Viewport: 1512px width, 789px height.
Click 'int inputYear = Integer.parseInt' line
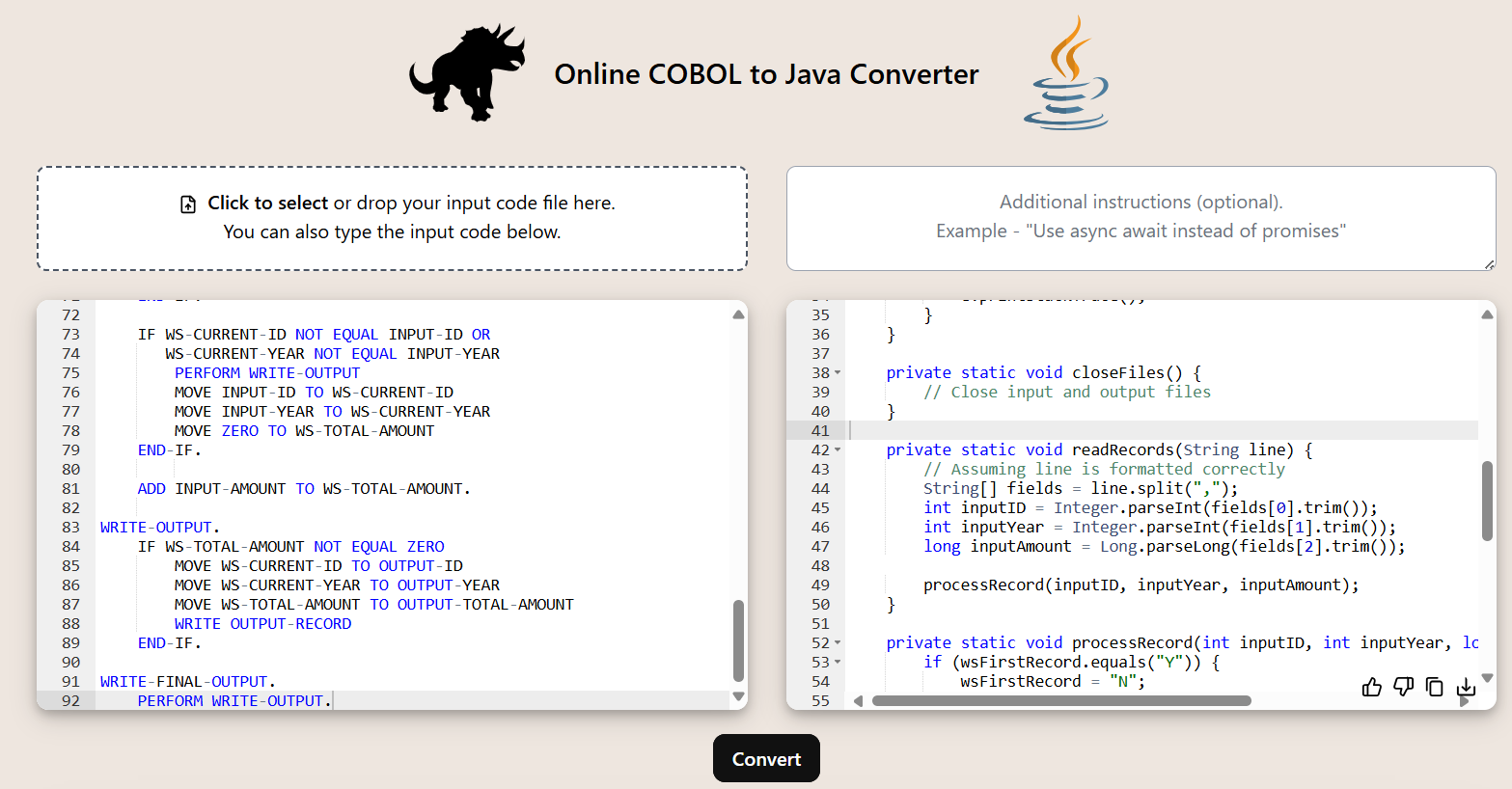1159,528
